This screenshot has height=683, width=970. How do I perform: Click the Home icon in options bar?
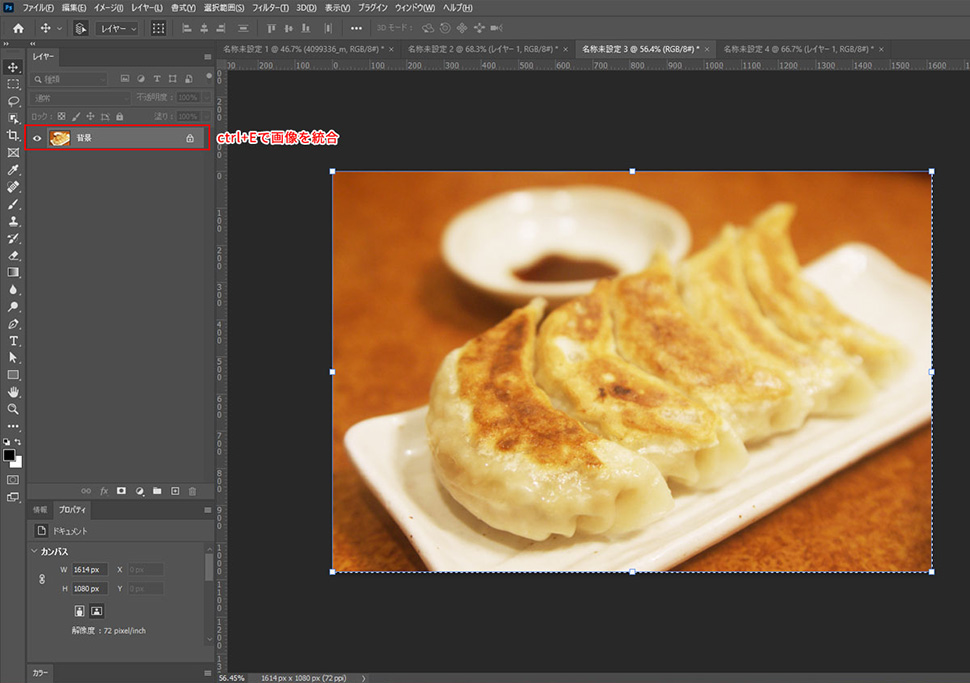coord(18,28)
